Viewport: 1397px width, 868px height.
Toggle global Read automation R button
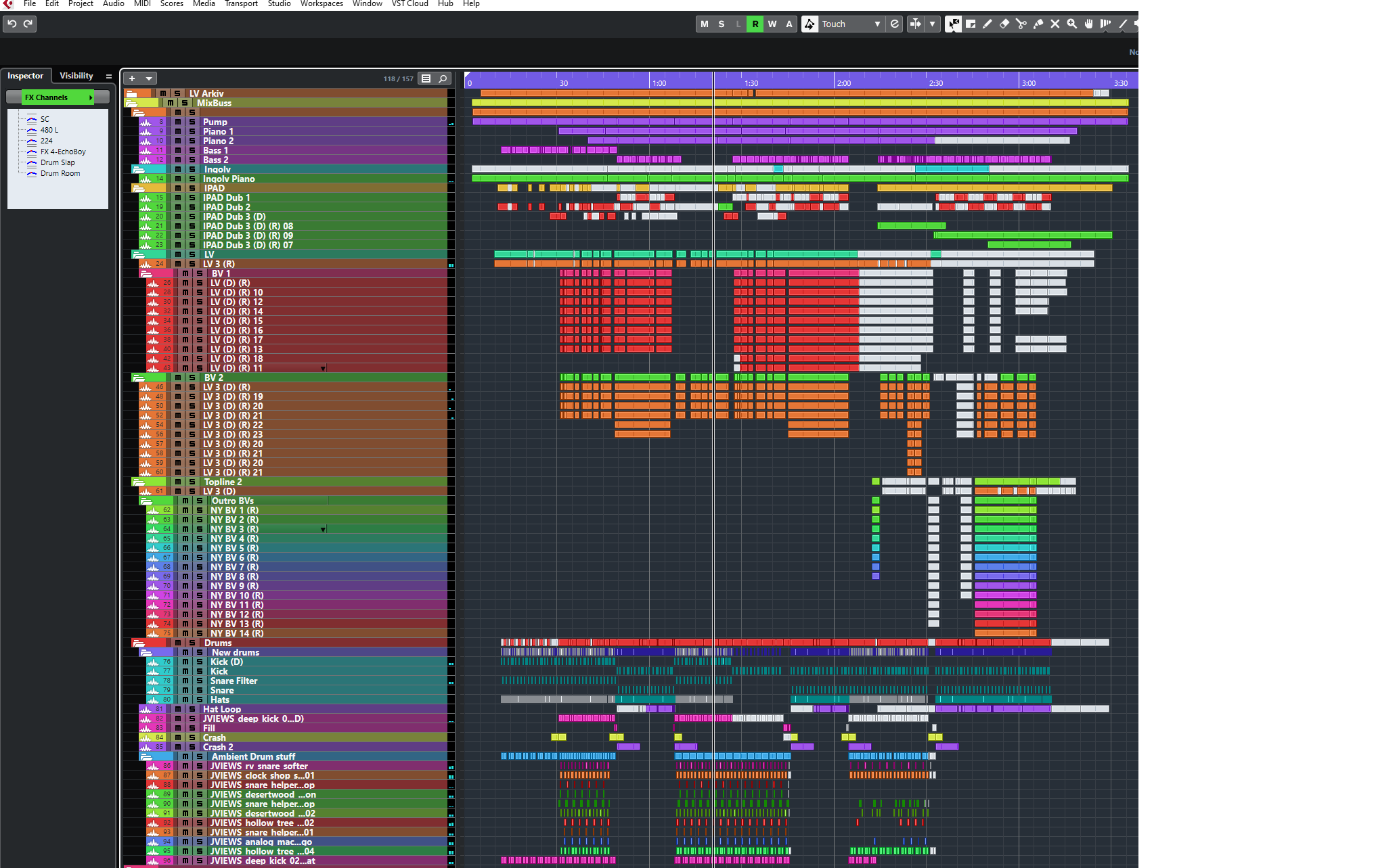755,24
